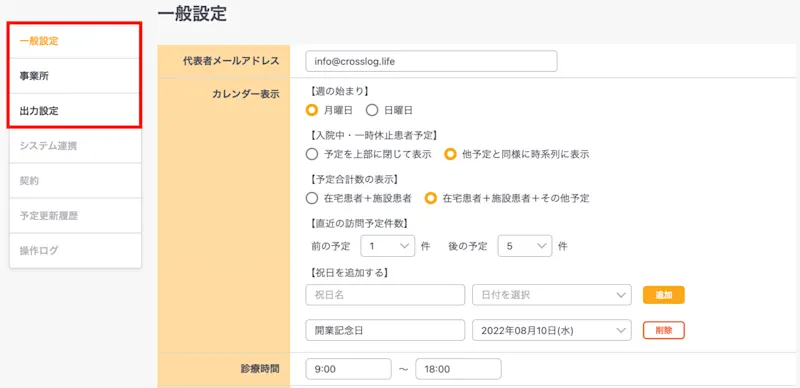Viewport: 800px width, 388px height.
Task: Open 予定更新履歴 in the sidebar
Action: coord(75,216)
